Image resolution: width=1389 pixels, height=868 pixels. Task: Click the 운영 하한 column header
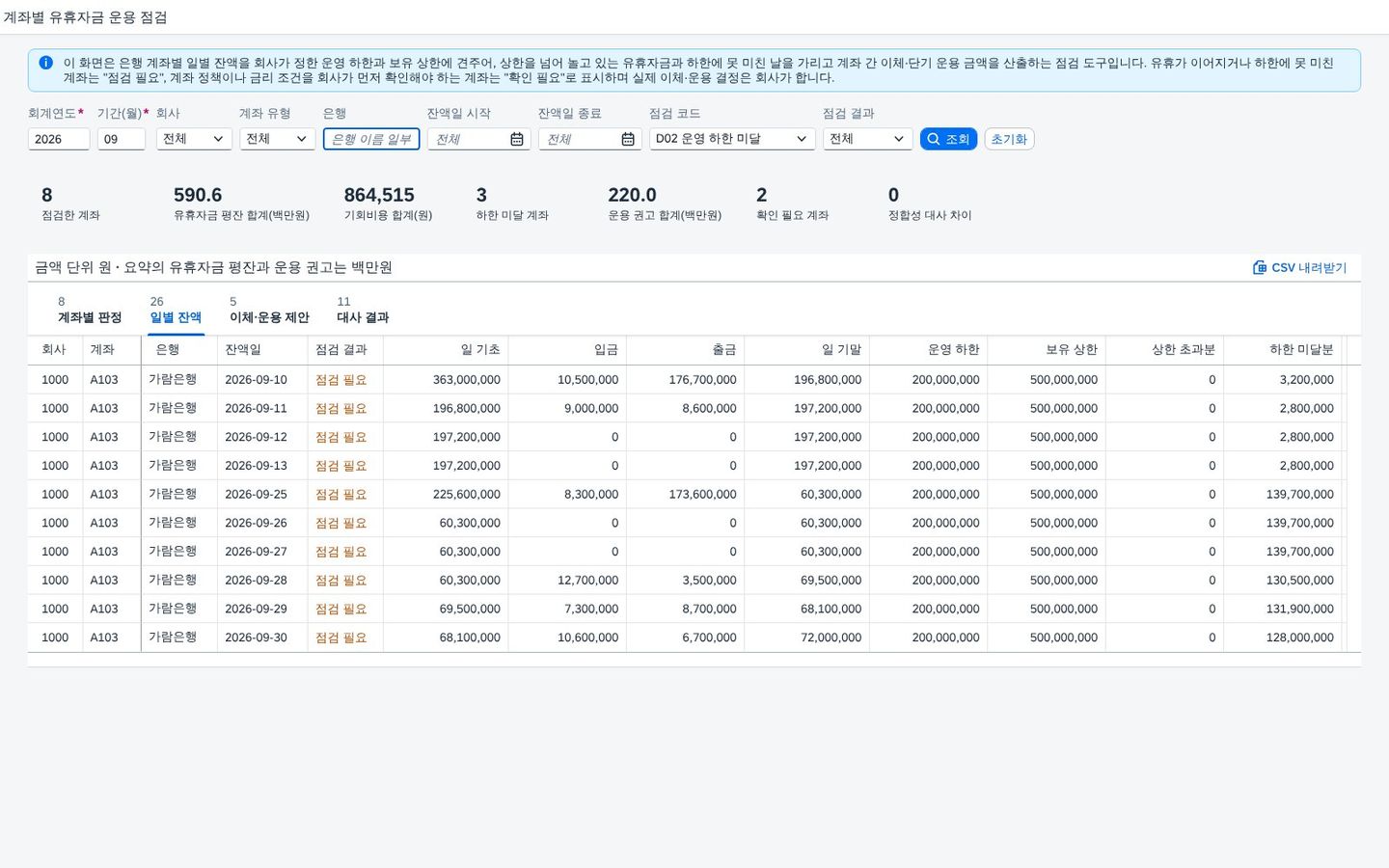pos(928,350)
